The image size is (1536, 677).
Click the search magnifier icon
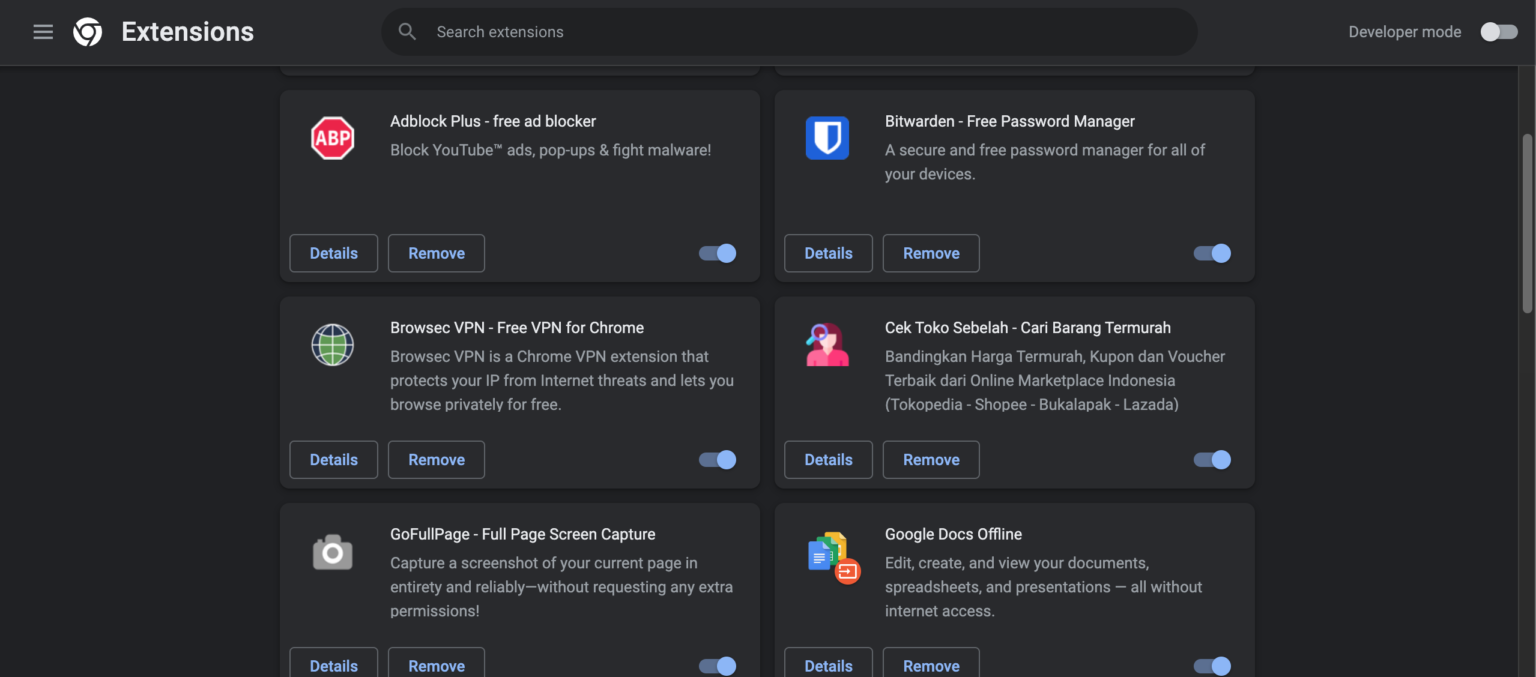(407, 32)
